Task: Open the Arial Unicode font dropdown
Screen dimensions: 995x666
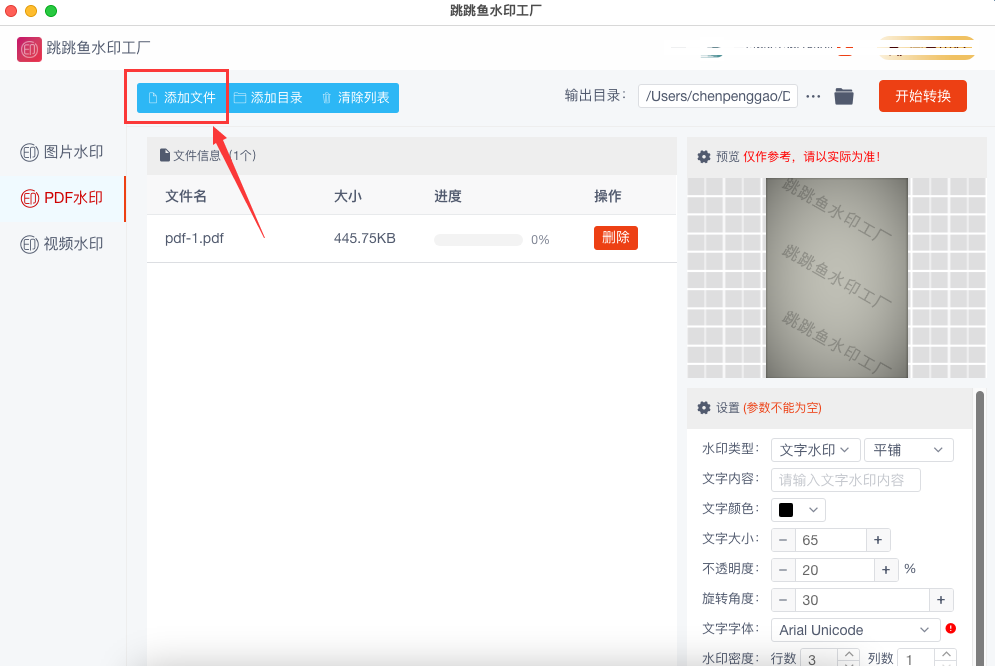Action: (x=854, y=630)
